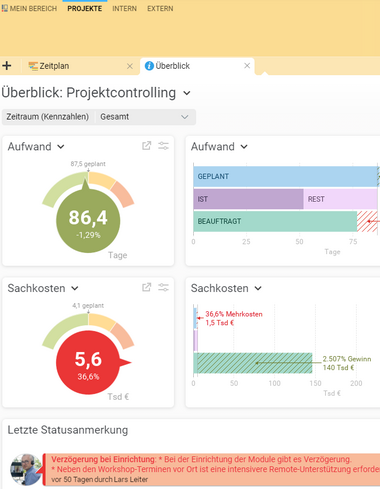Image resolution: width=380 pixels, height=489 pixels.
Task: Open Aufwand gauge settings sliders icon
Action: click(163, 146)
